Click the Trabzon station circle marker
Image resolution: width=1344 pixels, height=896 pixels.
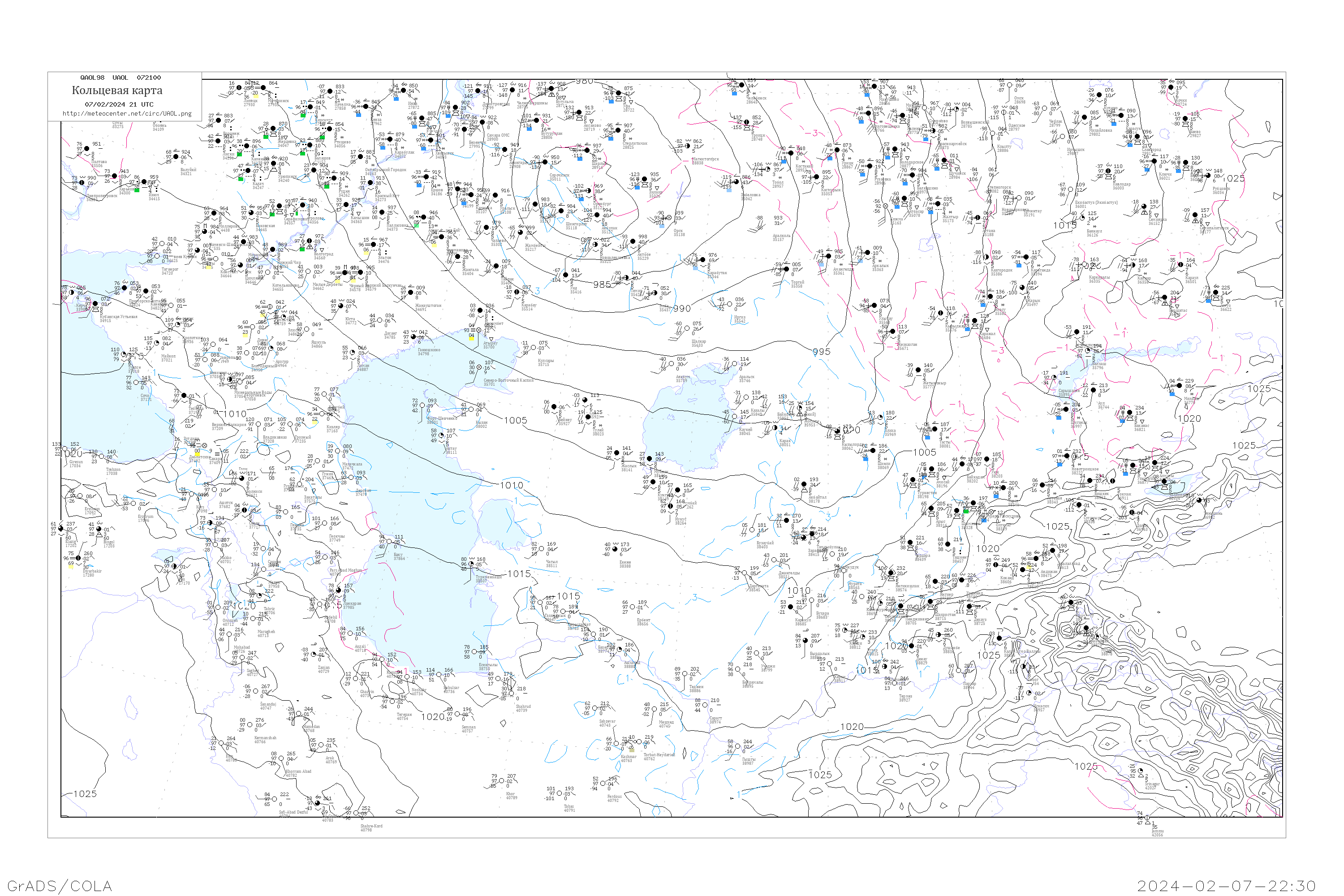click(x=102, y=457)
